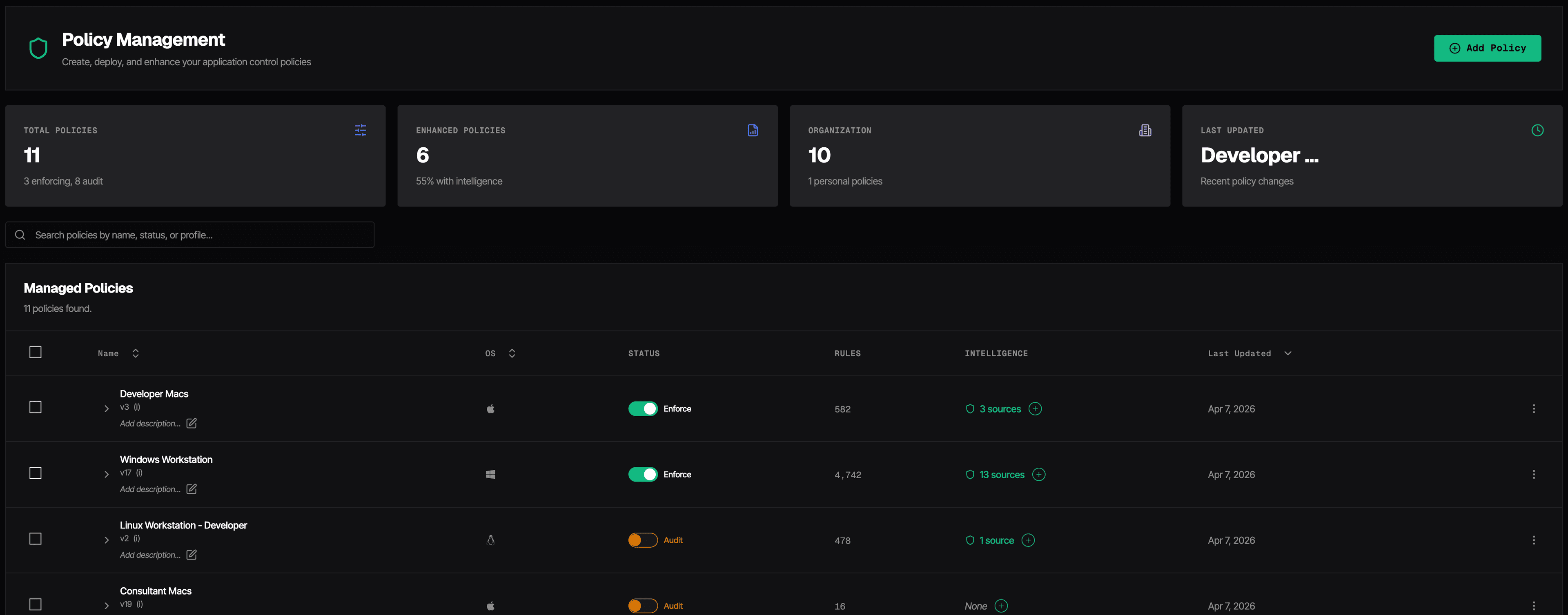Click the Windows icon for Windows Workstation
The image size is (1568, 615).
coord(490,475)
